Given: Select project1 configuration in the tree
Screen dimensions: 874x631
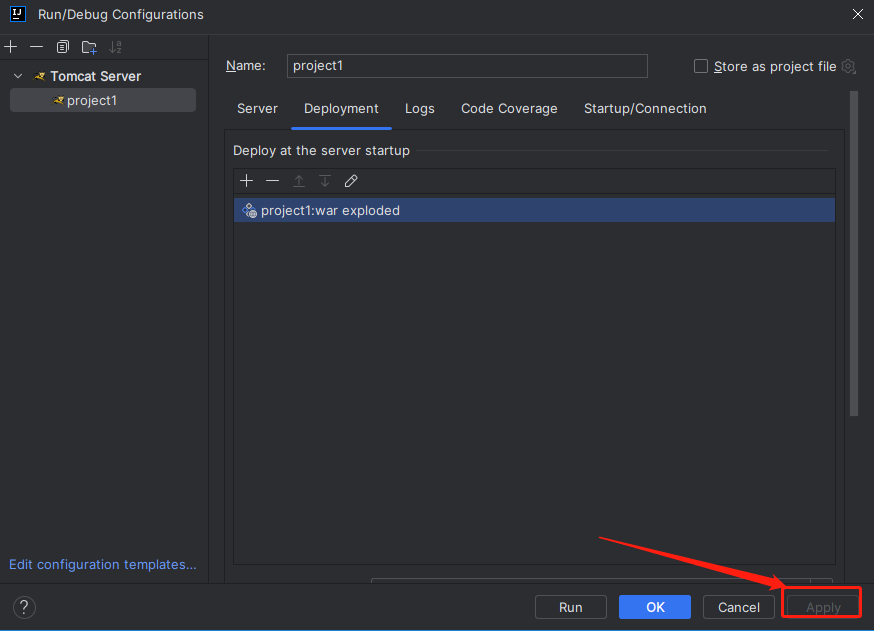Looking at the screenshot, I should 91,100.
